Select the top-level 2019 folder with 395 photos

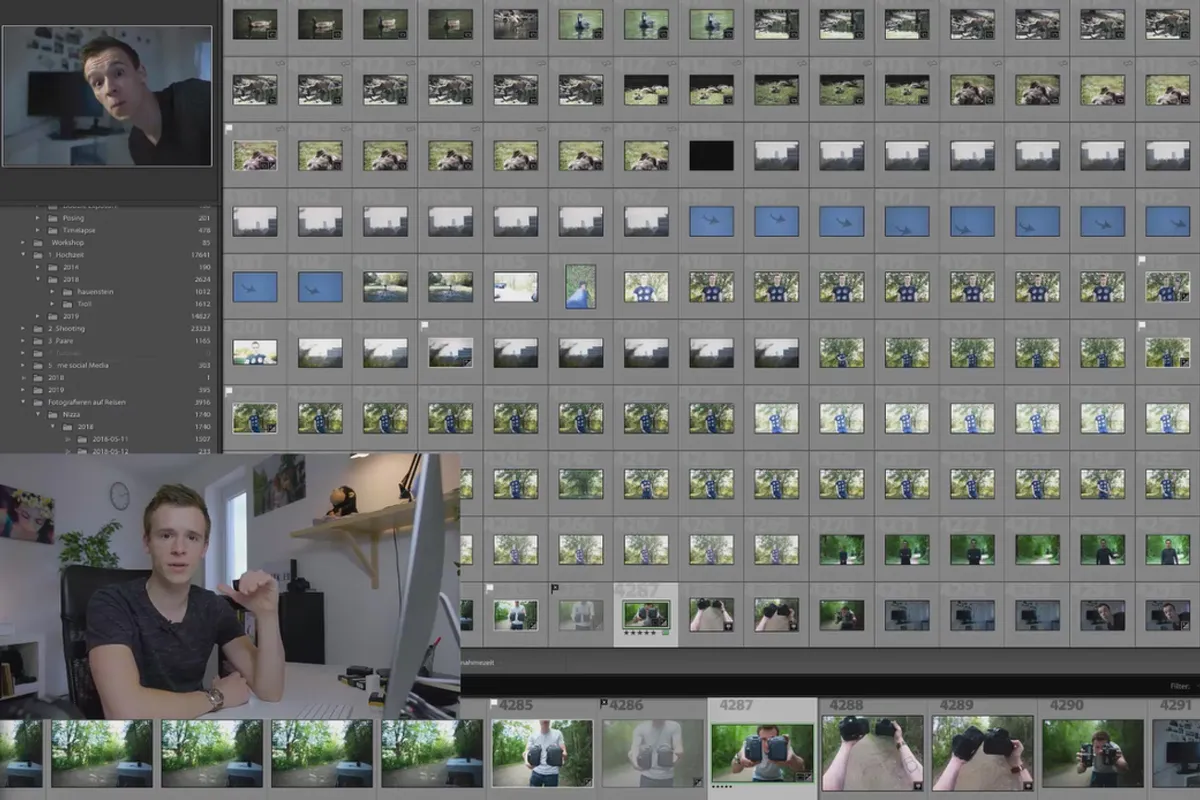[x=56, y=390]
